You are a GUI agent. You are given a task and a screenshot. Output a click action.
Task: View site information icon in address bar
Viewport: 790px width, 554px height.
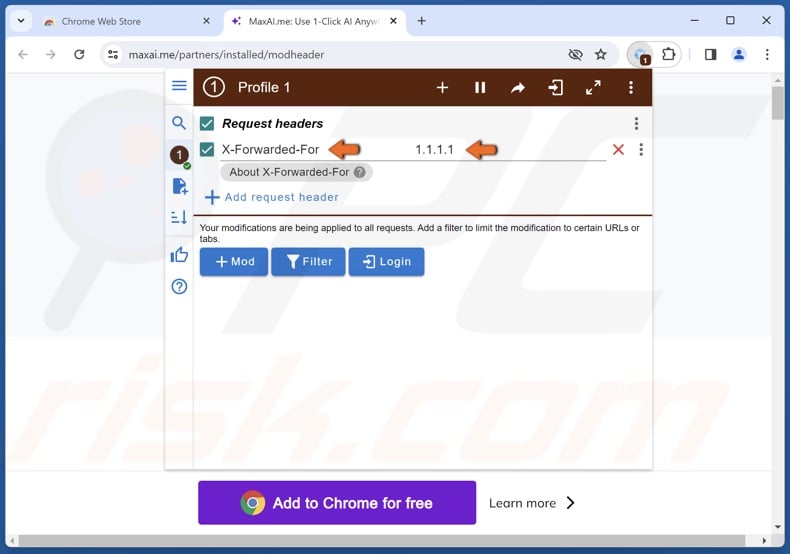[x=113, y=54]
